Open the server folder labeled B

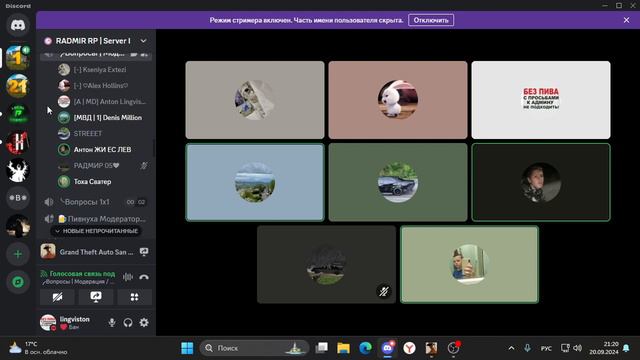18,198
